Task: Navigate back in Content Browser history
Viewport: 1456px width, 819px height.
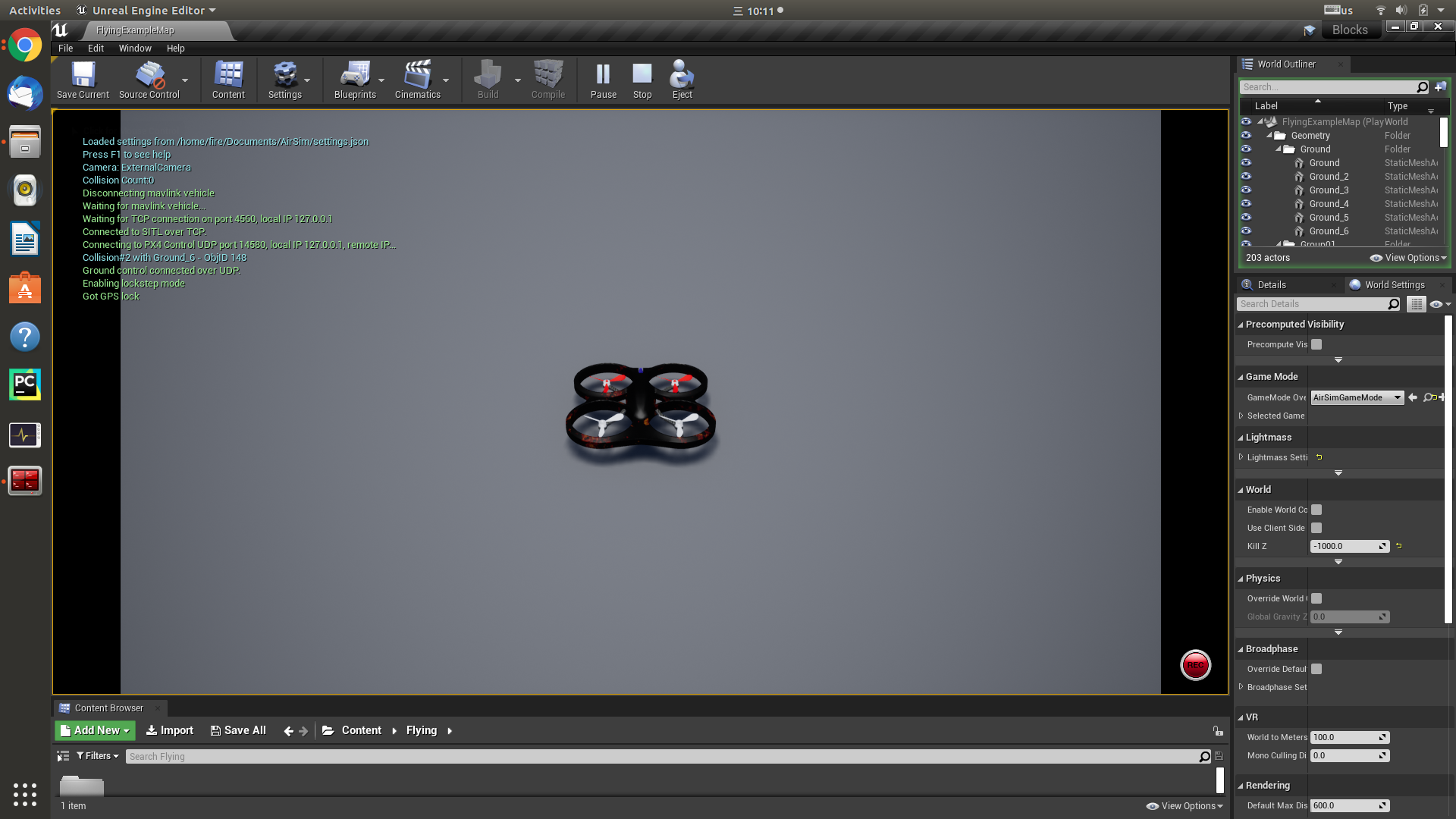Action: (x=288, y=731)
